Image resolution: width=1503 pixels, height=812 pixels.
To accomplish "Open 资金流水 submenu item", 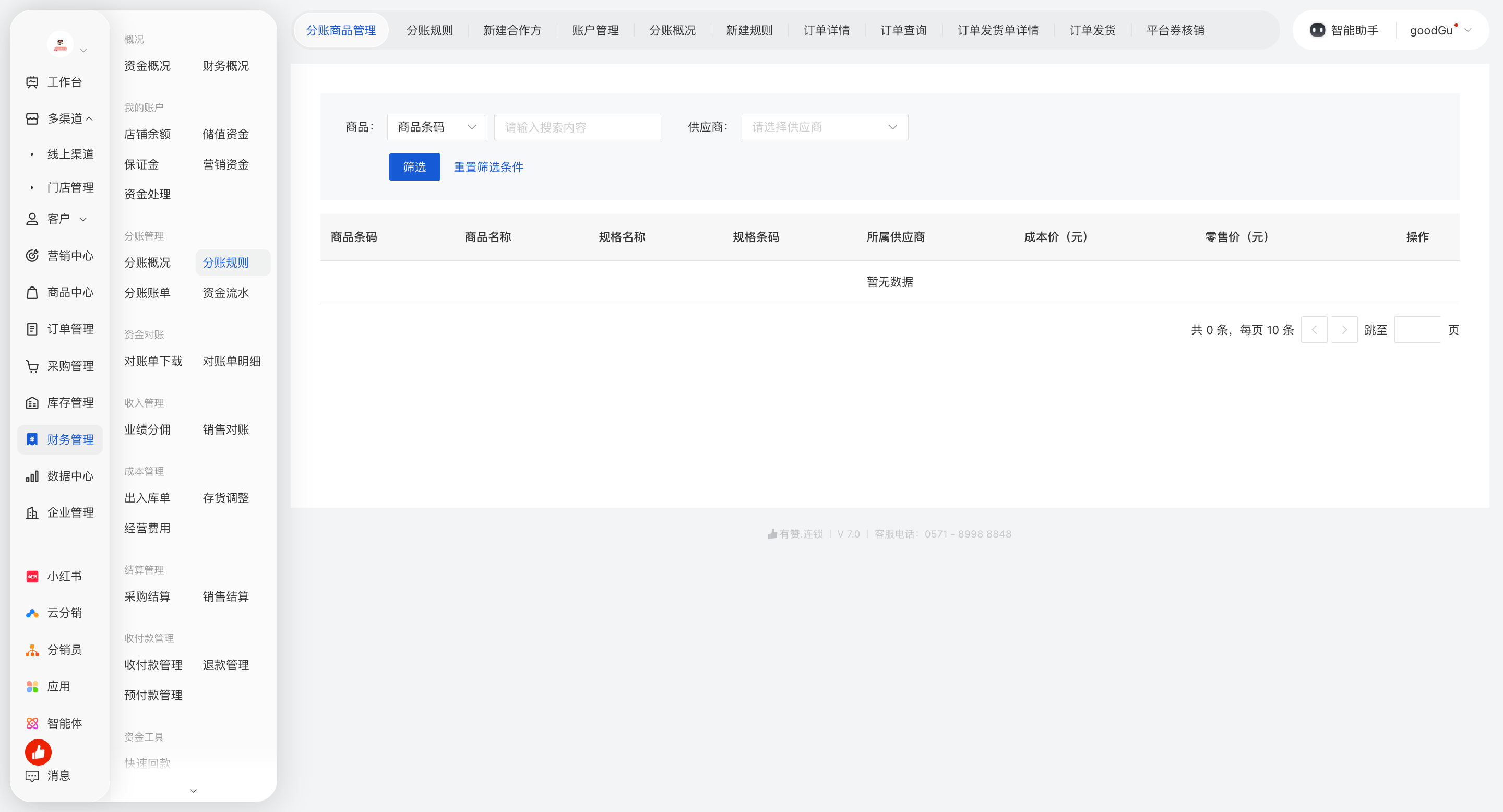I will (226, 293).
